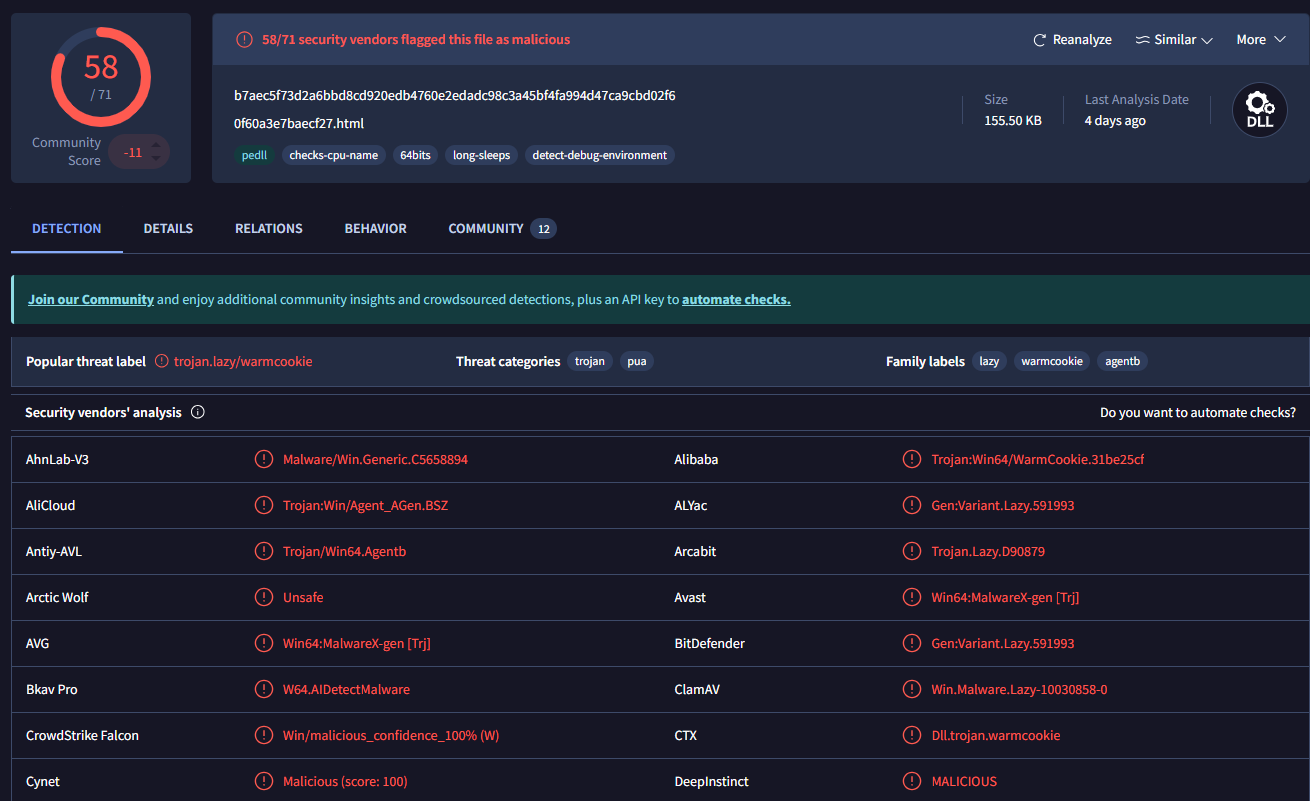This screenshot has height=801, width=1310.
Task: Click the DLL file type badge icon
Action: pos(1259,110)
